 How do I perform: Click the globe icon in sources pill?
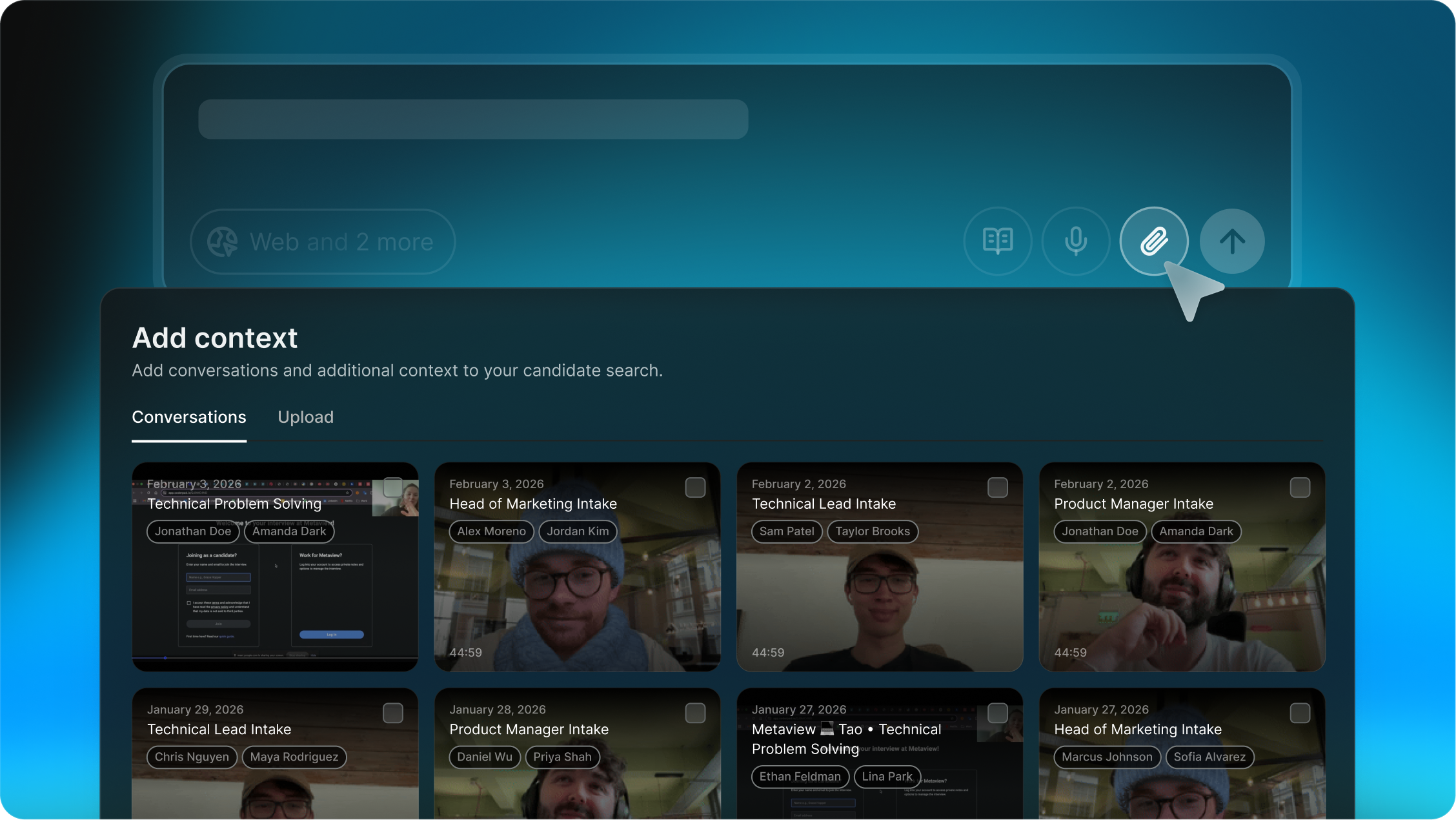223,242
